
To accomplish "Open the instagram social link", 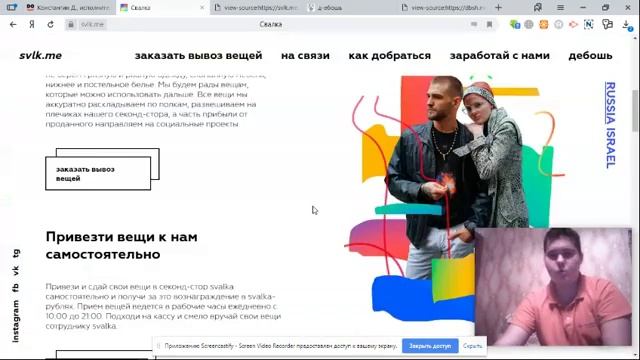I will (x=16, y=321).
